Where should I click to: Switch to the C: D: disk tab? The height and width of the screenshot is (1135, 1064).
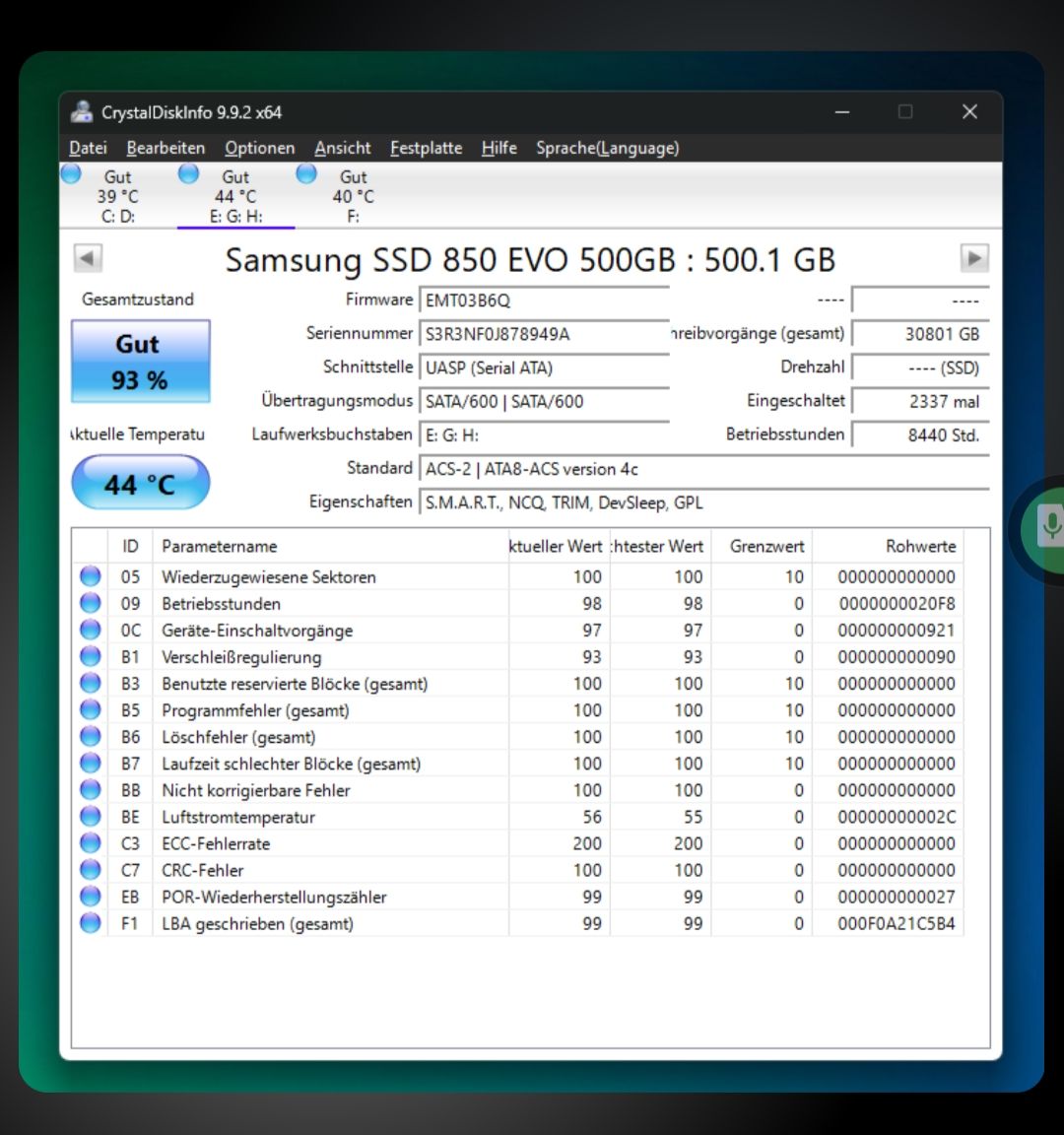pyautogui.click(x=118, y=195)
